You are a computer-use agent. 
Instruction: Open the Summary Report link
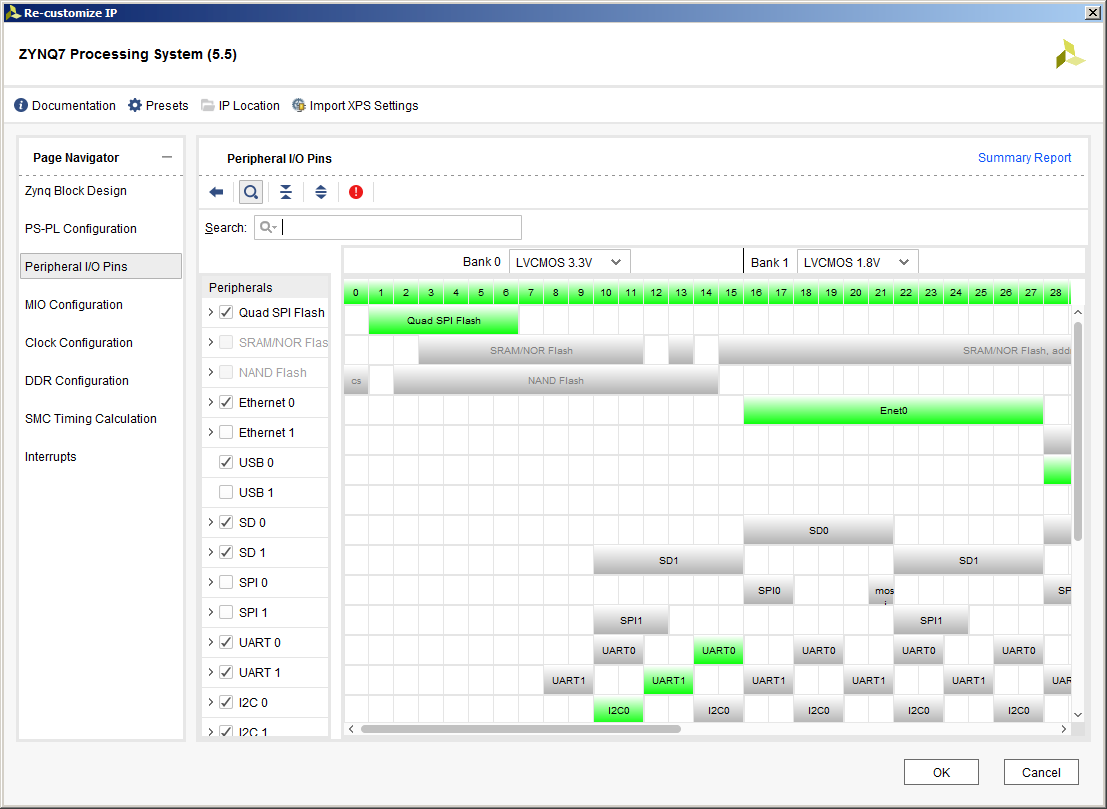tap(1024, 157)
